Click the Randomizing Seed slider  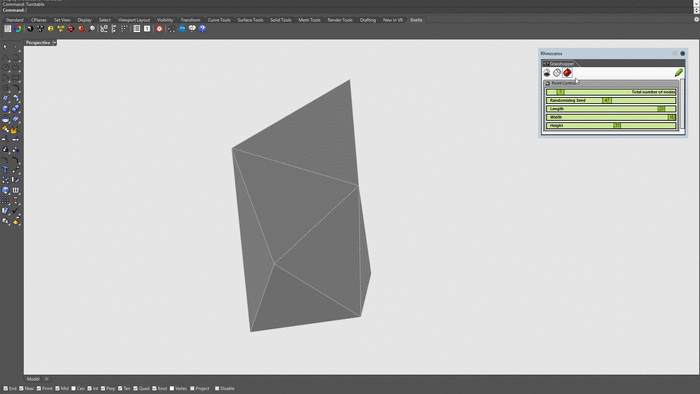[611, 100]
